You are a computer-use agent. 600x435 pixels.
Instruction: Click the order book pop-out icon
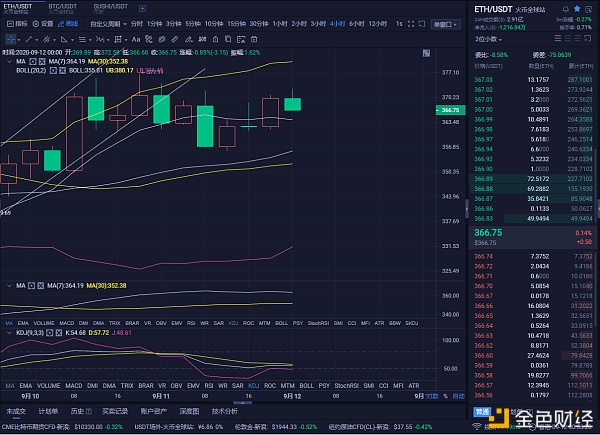pyautogui.click(x=588, y=38)
